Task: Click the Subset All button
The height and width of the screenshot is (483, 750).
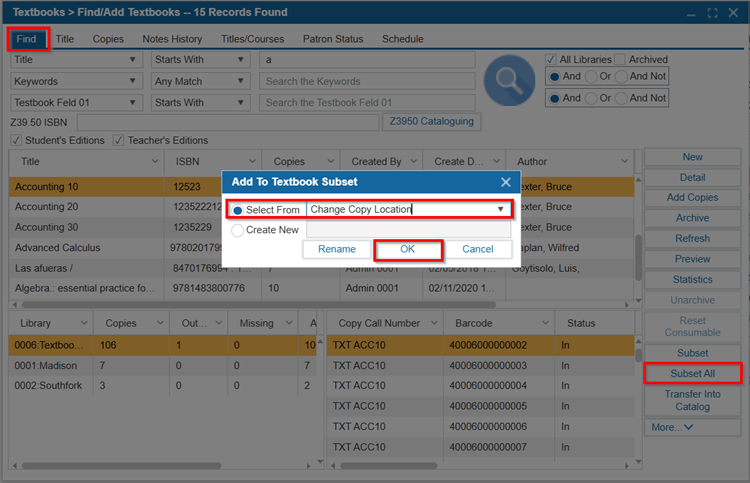Action: 692,373
